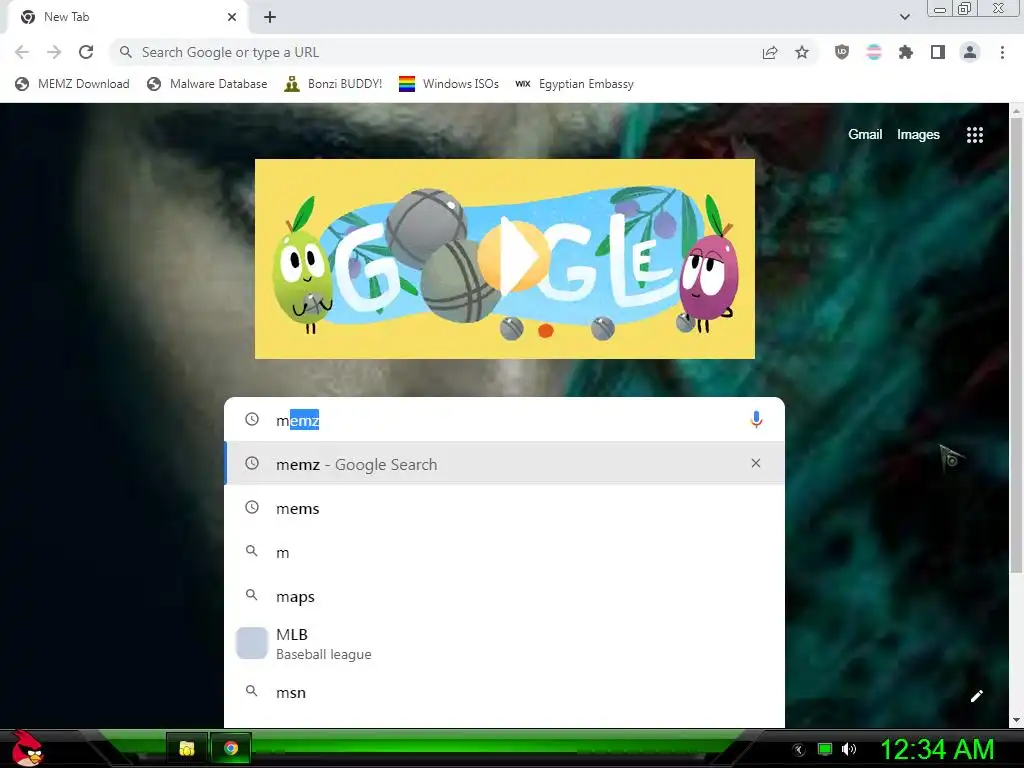Open the Bonzi BUDDY! bookmark
Viewport: 1024px width, 768px height.
coord(333,84)
